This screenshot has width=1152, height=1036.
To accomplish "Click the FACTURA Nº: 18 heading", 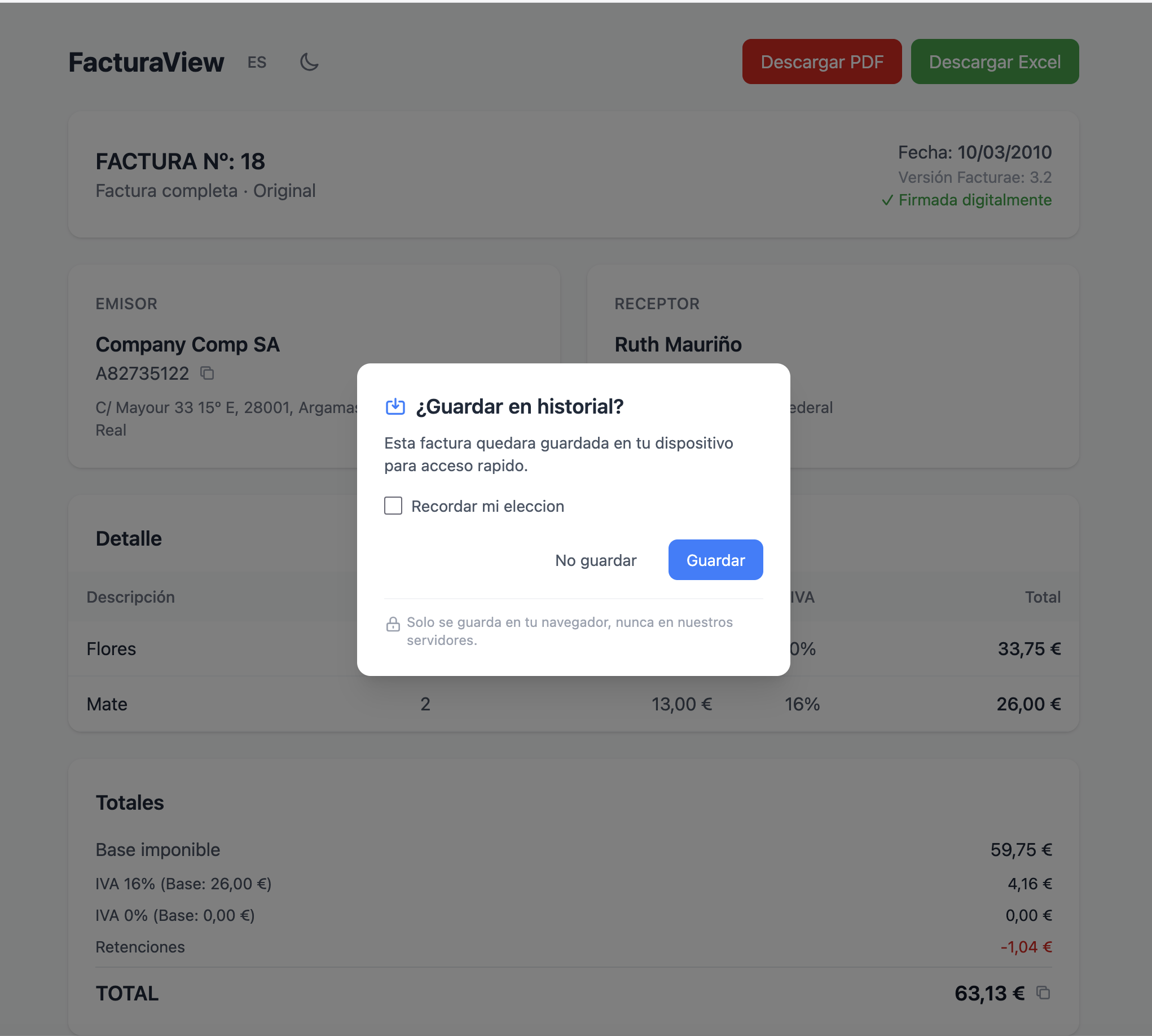I will (180, 161).
